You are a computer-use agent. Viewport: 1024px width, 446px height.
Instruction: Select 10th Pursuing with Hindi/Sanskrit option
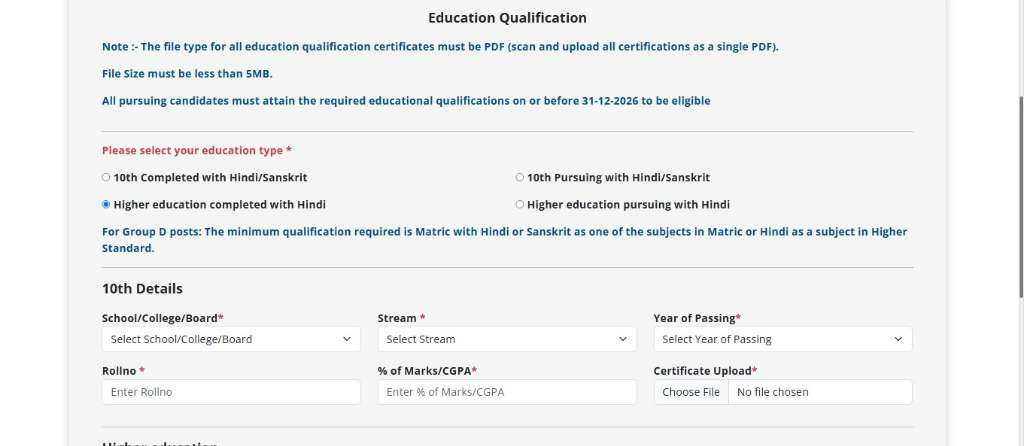pyautogui.click(x=520, y=177)
